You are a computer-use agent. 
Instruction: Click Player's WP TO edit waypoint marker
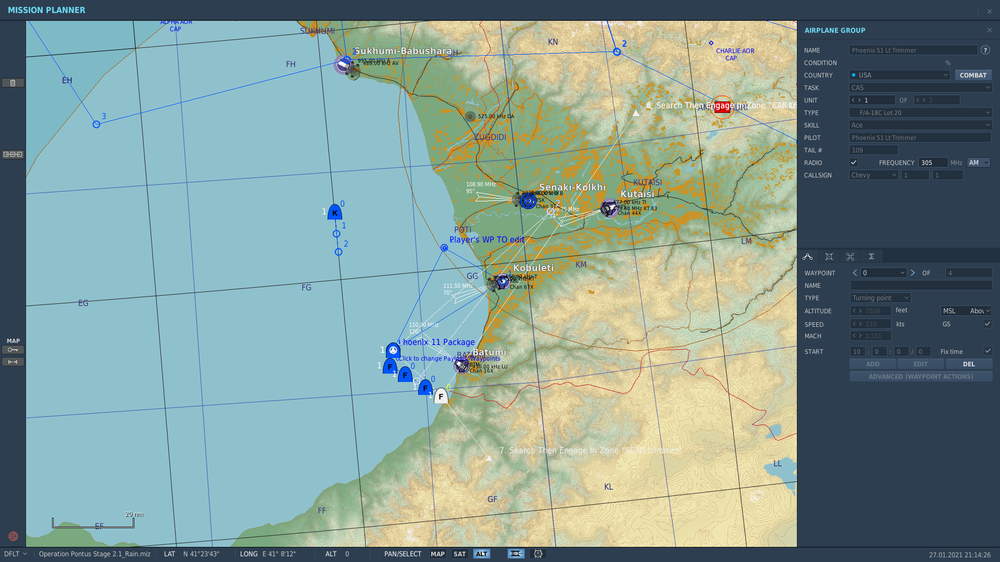pos(444,248)
